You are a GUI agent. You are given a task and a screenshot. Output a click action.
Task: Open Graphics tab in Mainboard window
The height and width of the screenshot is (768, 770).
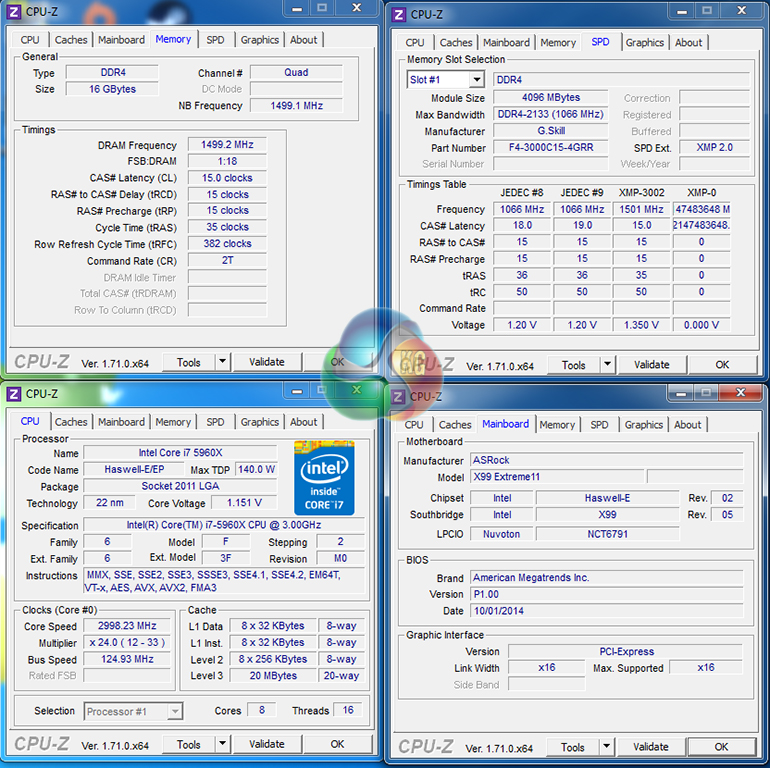click(x=644, y=425)
